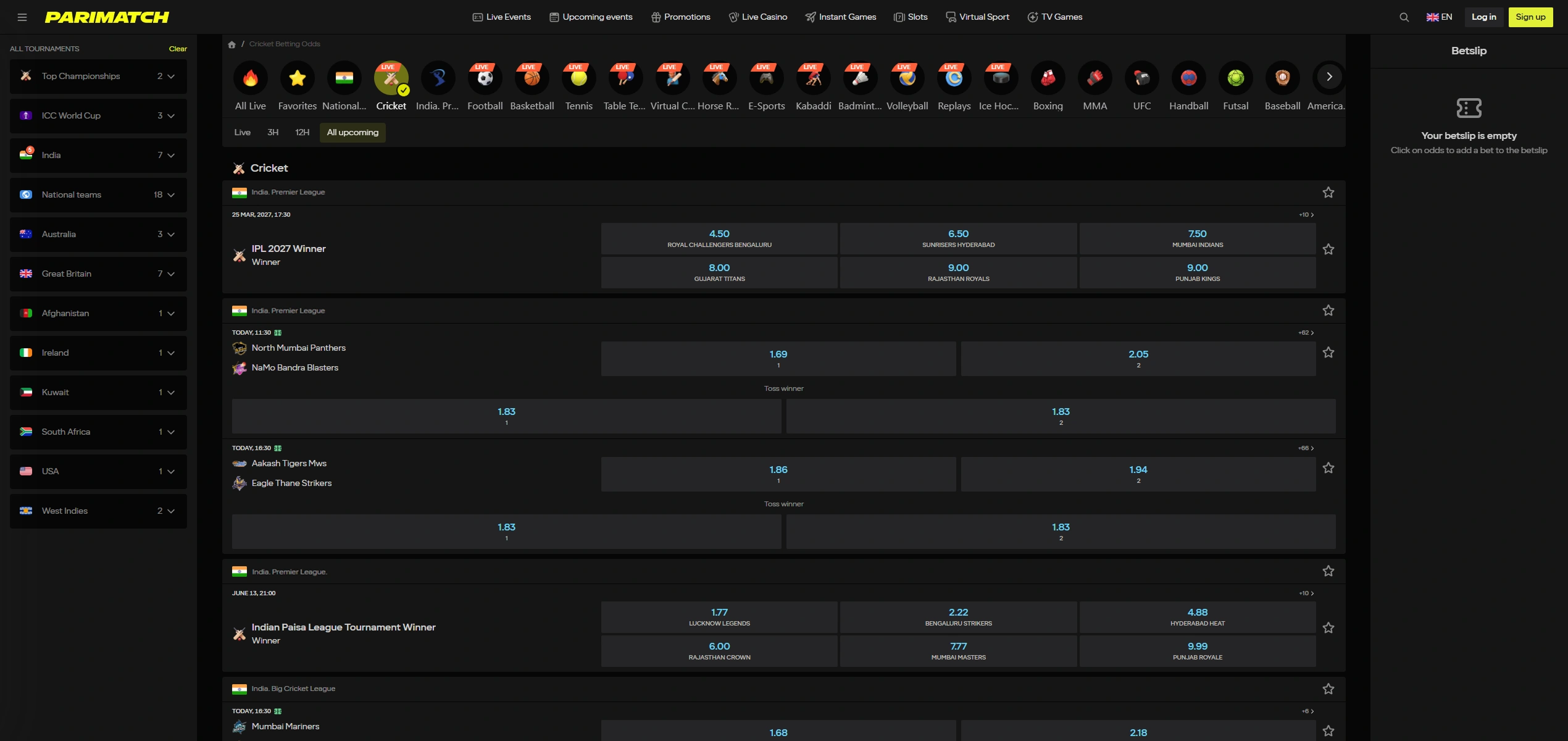Expand West Indies tournaments
Image resolution: width=1568 pixels, height=741 pixels.
98,511
